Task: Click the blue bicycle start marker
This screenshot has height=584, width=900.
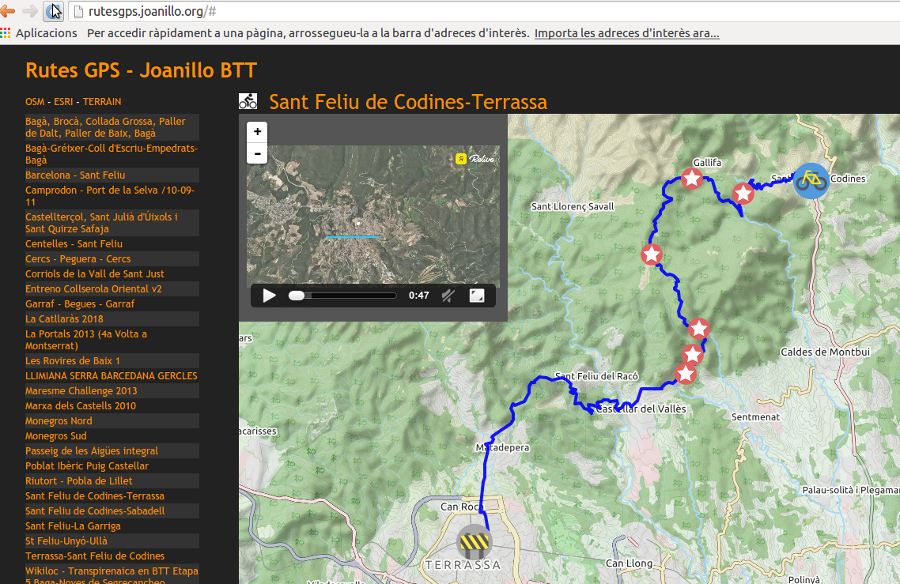Action: [811, 181]
